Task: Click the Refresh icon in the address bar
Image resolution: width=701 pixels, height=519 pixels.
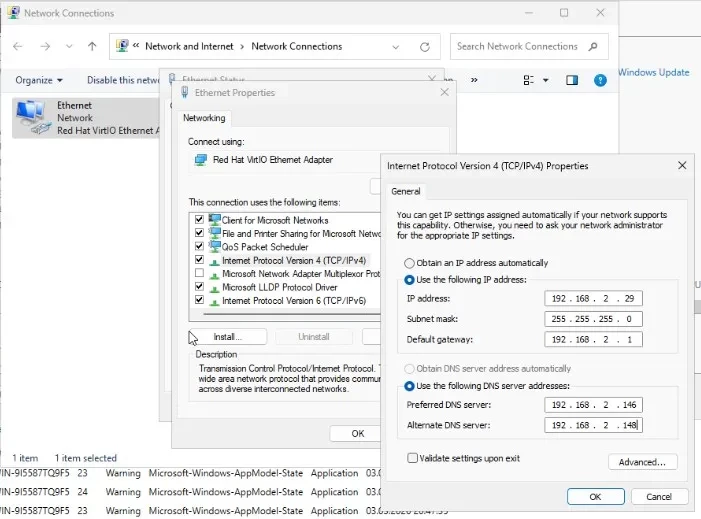Action: click(425, 46)
